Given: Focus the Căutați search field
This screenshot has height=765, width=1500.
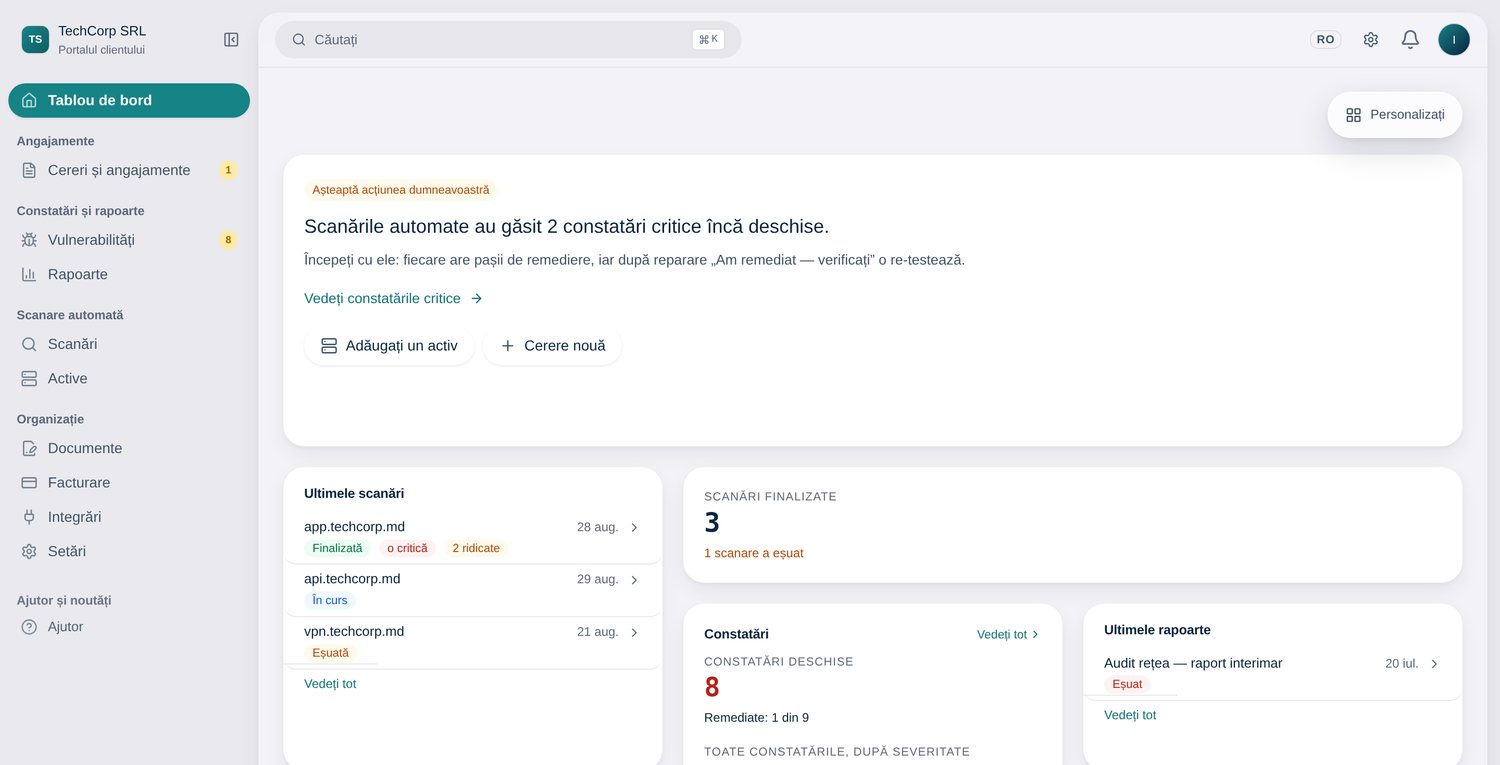Looking at the screenshot, I should point(508,40).
